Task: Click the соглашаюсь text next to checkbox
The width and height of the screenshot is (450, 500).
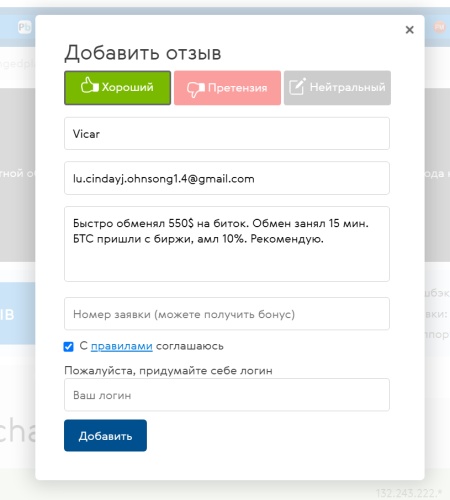Action: 190,346
